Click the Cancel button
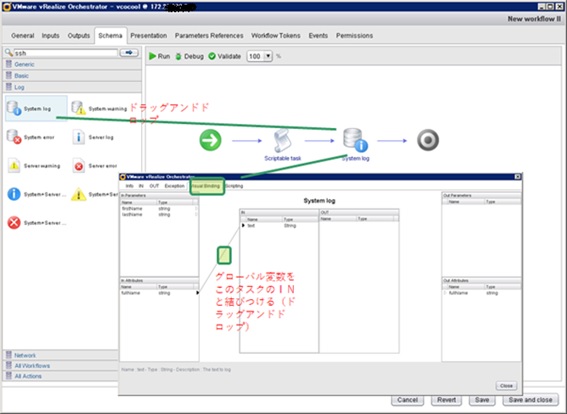This screenshot has height=414, width=567. 408,400
